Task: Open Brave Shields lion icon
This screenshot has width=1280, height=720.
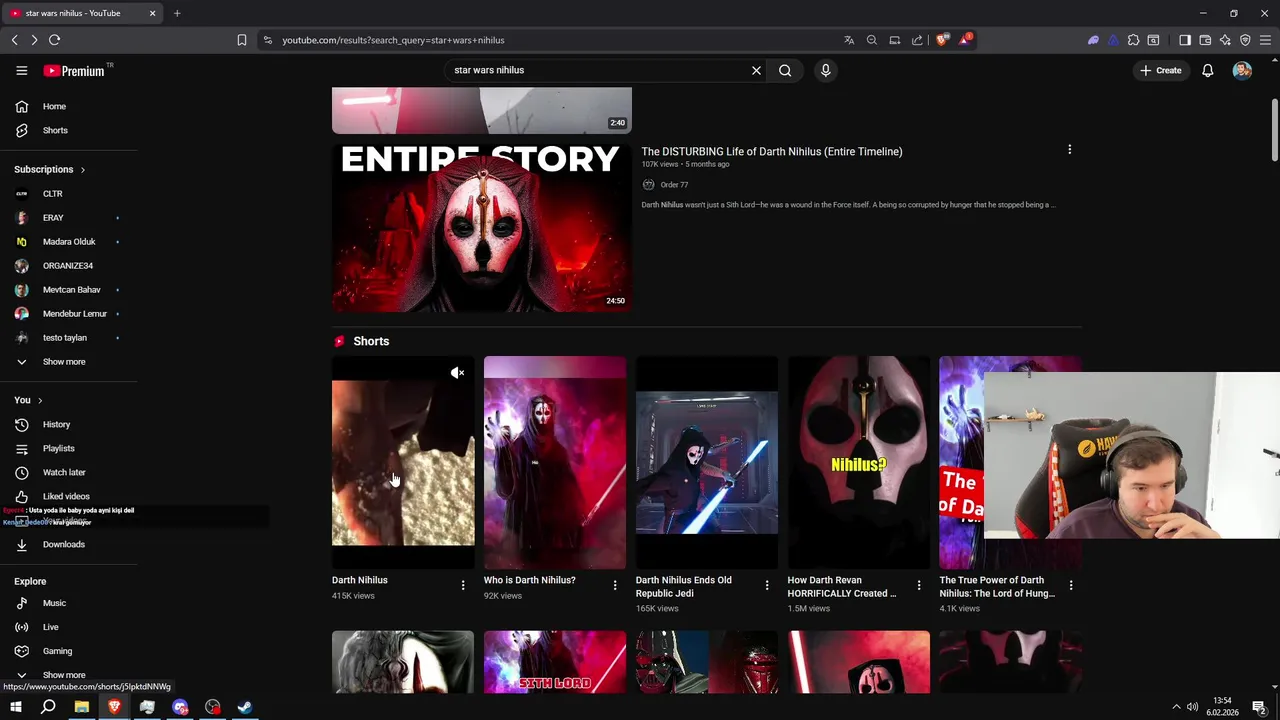Action: coord(942,40)
